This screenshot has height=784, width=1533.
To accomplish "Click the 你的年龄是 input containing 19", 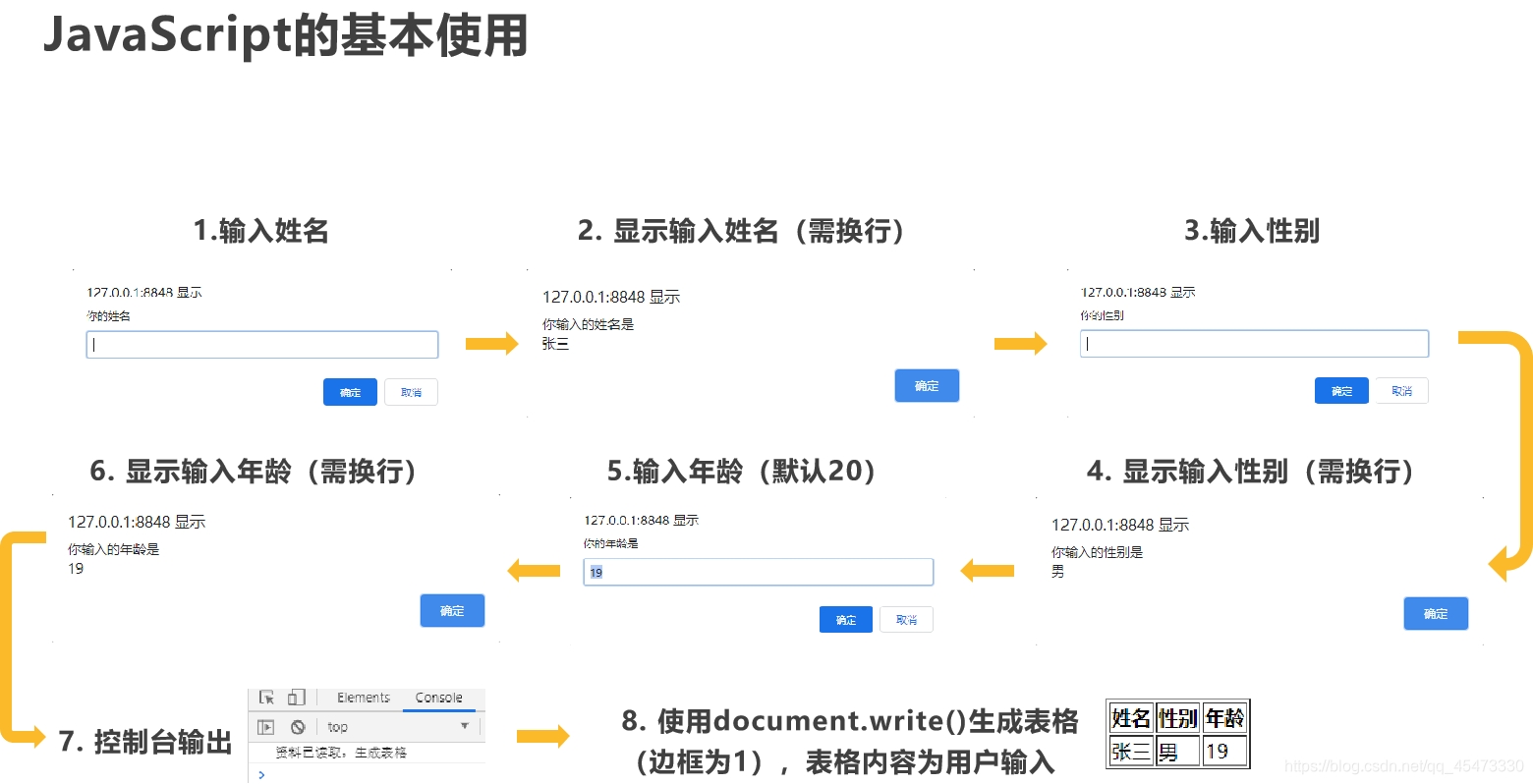I will 758,572.
